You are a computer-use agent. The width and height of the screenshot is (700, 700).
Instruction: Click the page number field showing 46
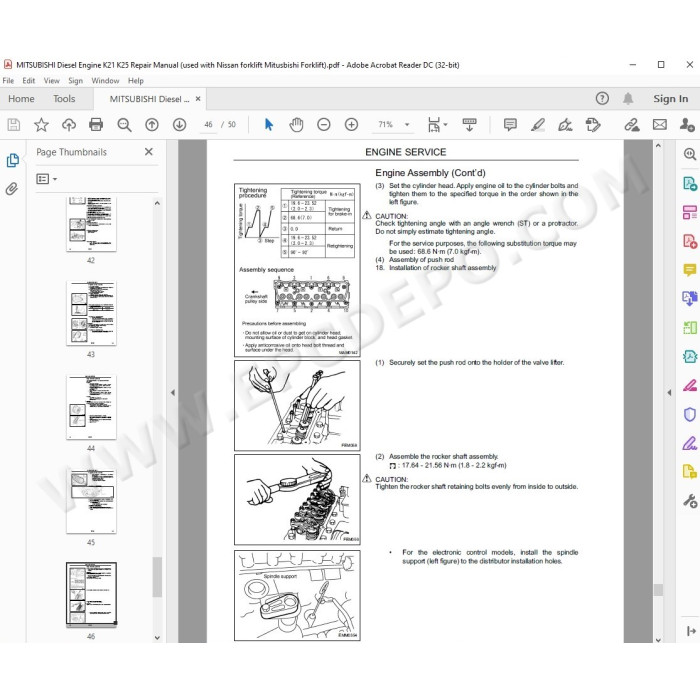point(208,125)
